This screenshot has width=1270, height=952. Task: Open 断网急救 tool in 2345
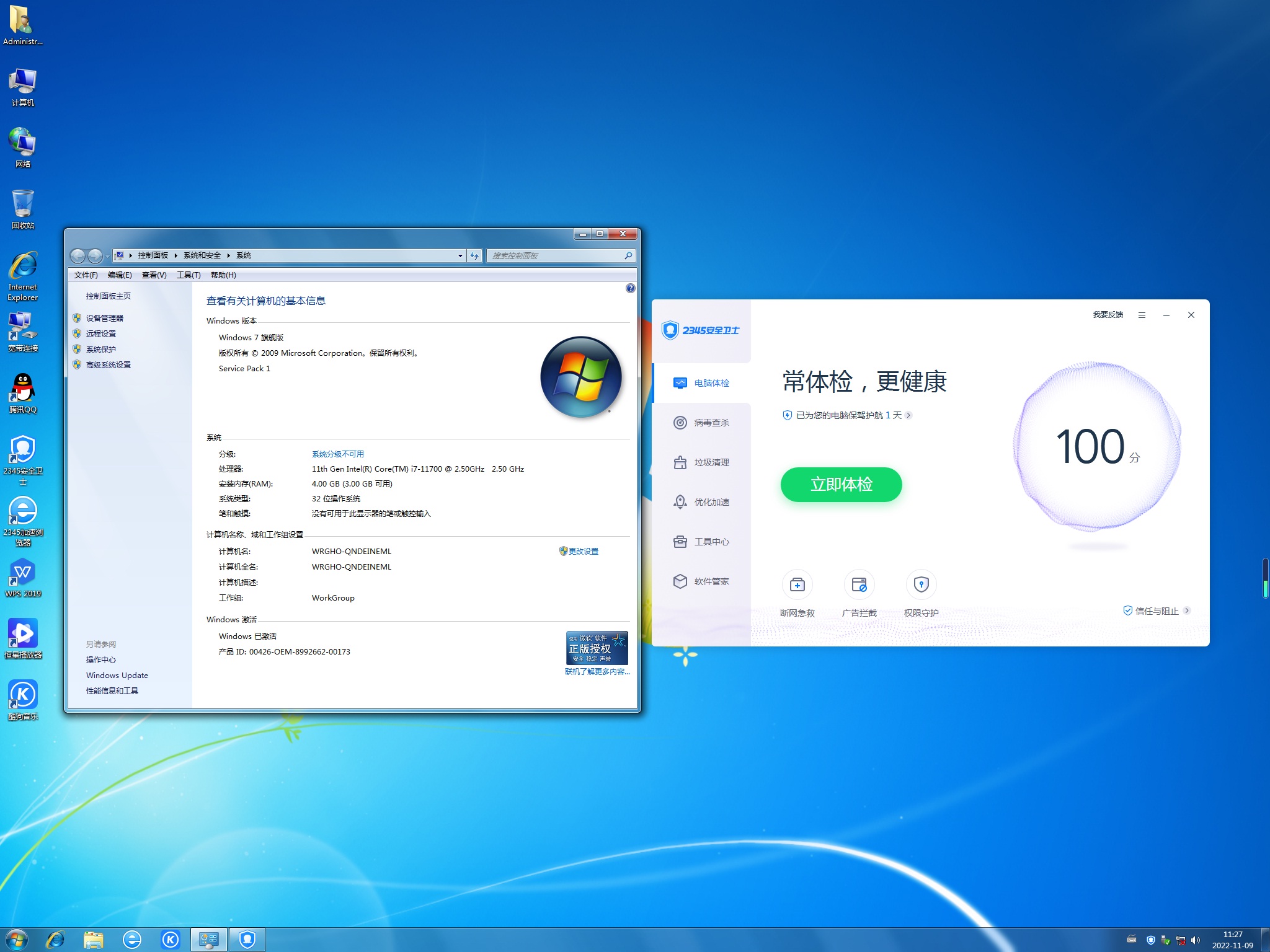(x=797, y=594)
